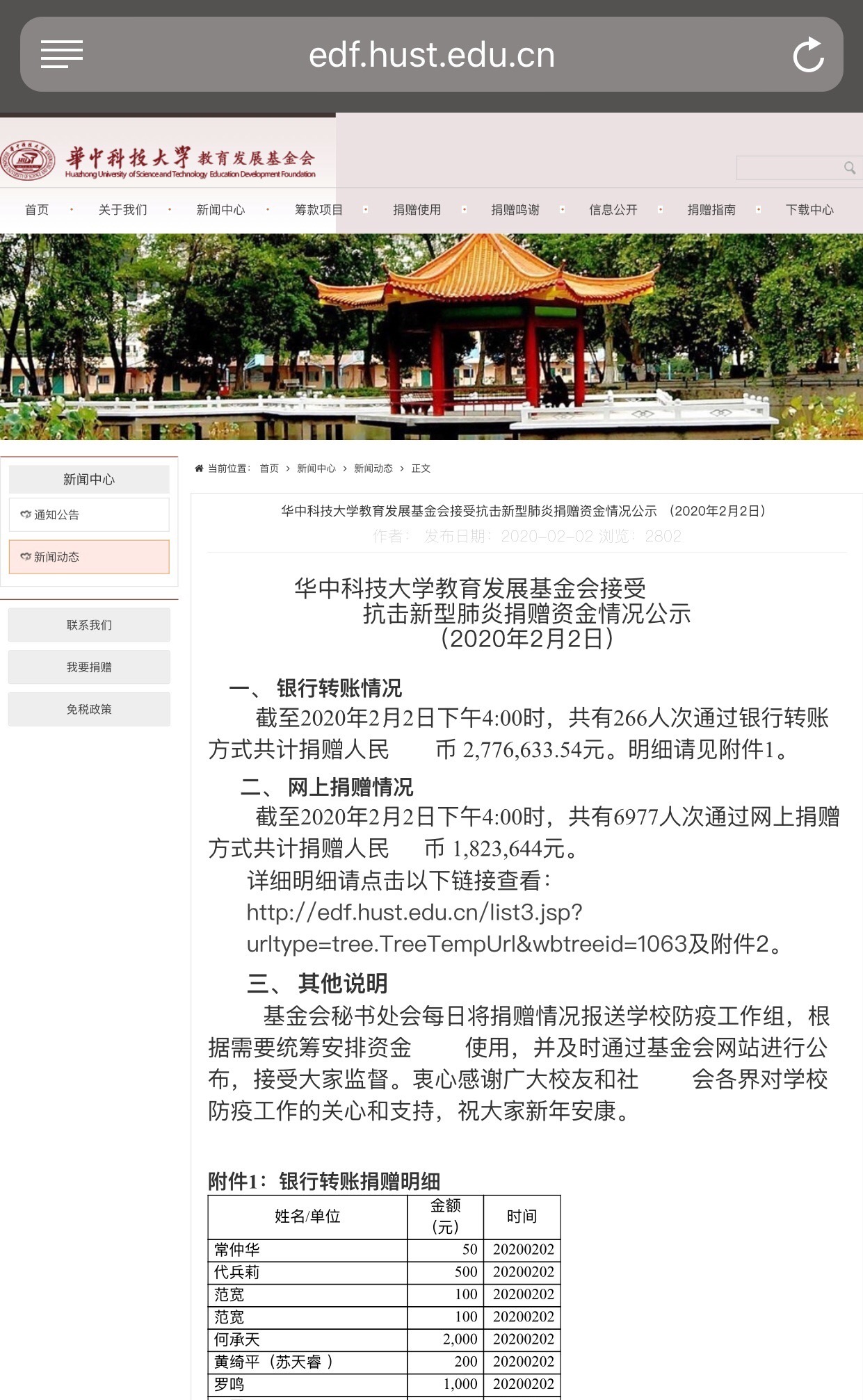Viewport: 863px width, 1400px height.
Task: Open the 关于我们 navigation menu item
Action: (122, 210)
